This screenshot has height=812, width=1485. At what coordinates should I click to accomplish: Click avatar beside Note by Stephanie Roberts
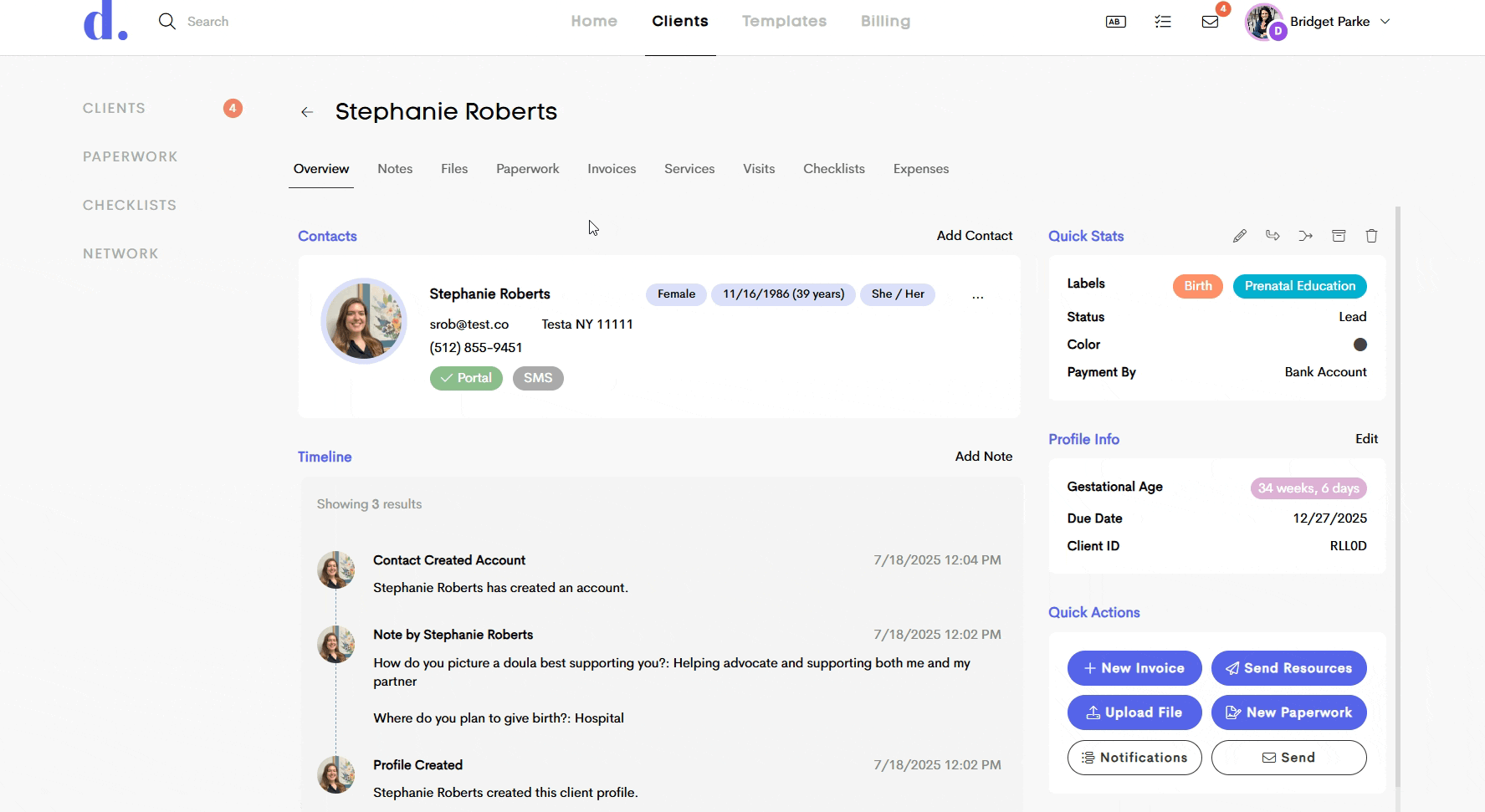click(x=335, y=645)
